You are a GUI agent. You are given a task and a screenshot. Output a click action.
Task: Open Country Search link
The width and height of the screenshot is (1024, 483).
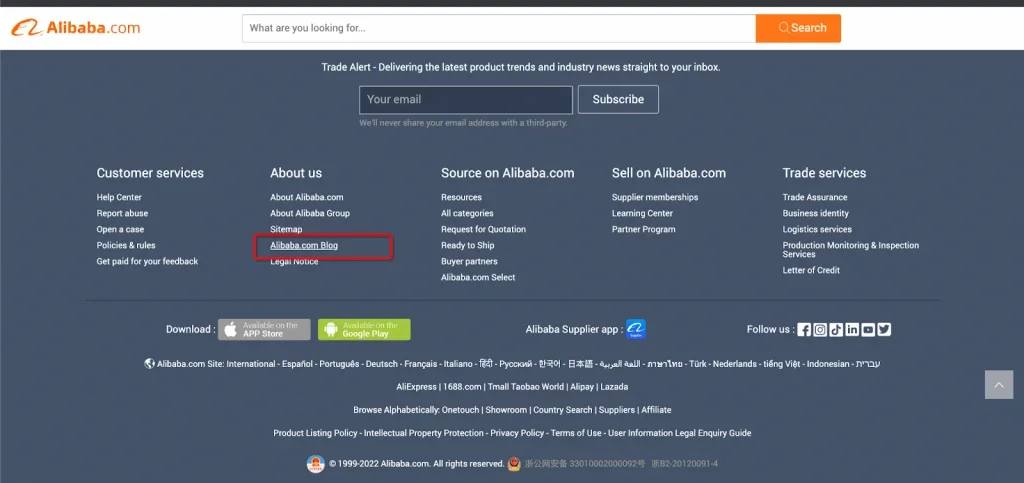pos(563,410)
